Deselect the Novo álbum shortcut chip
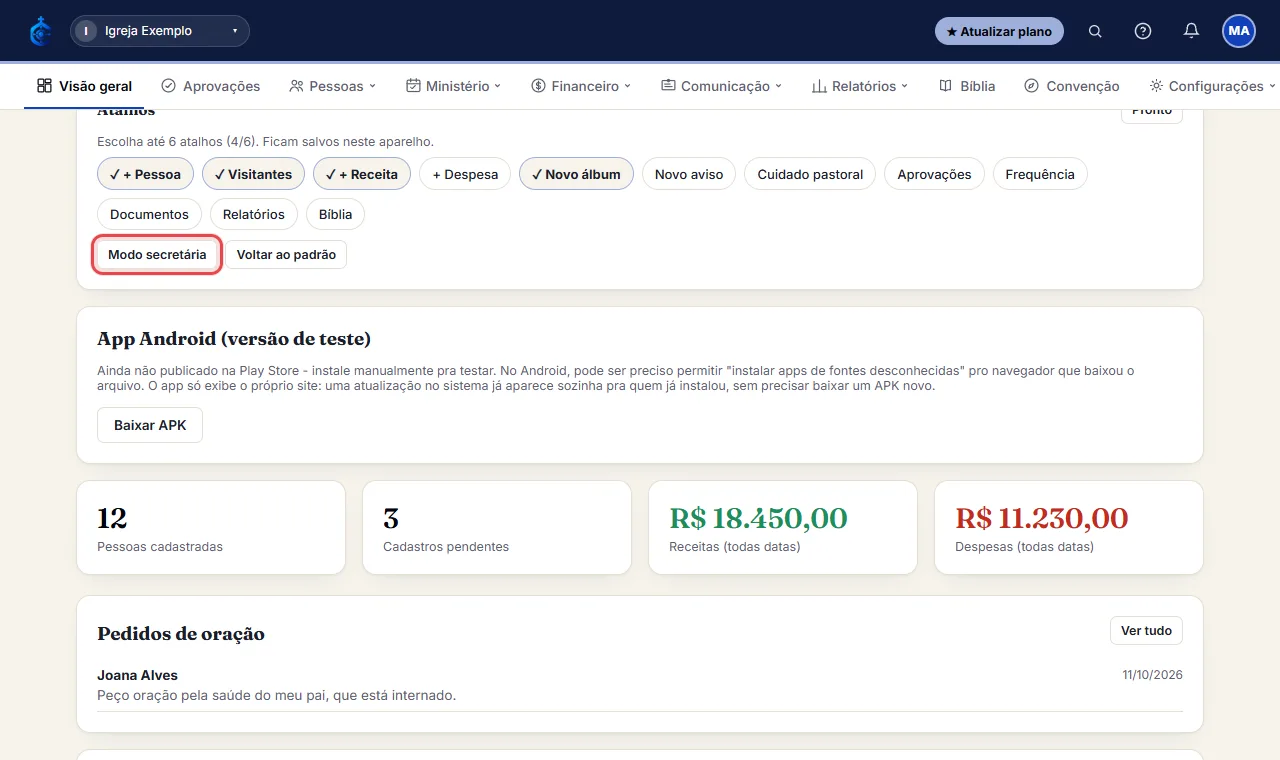 pos(577,174)
